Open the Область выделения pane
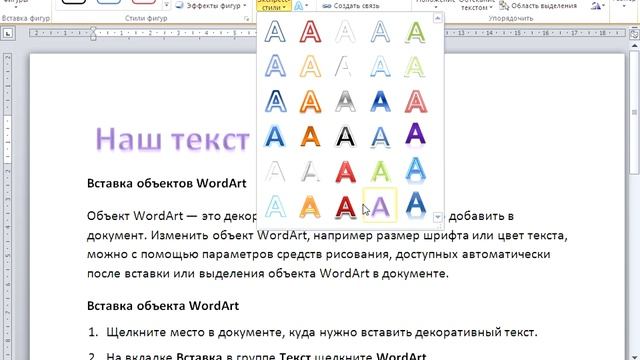Image resolution: width=640 pixels, height=360 pixels. pyautogui.click(x=538, y=6)
